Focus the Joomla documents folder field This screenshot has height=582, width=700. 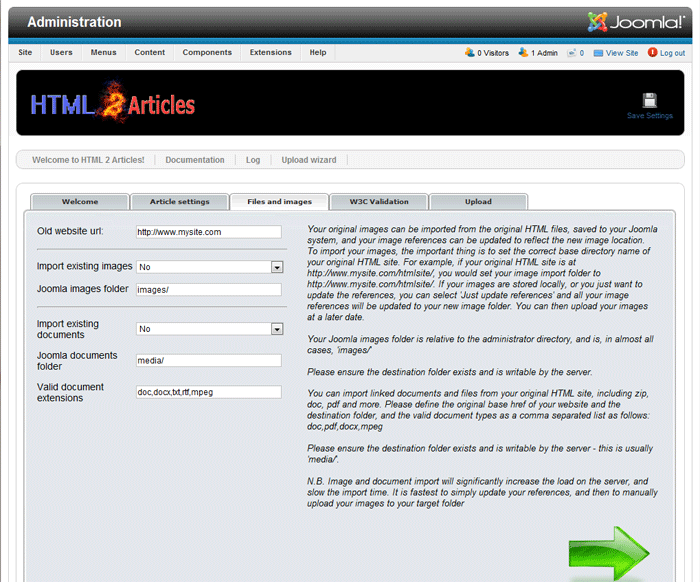click(x=209, y=361)
